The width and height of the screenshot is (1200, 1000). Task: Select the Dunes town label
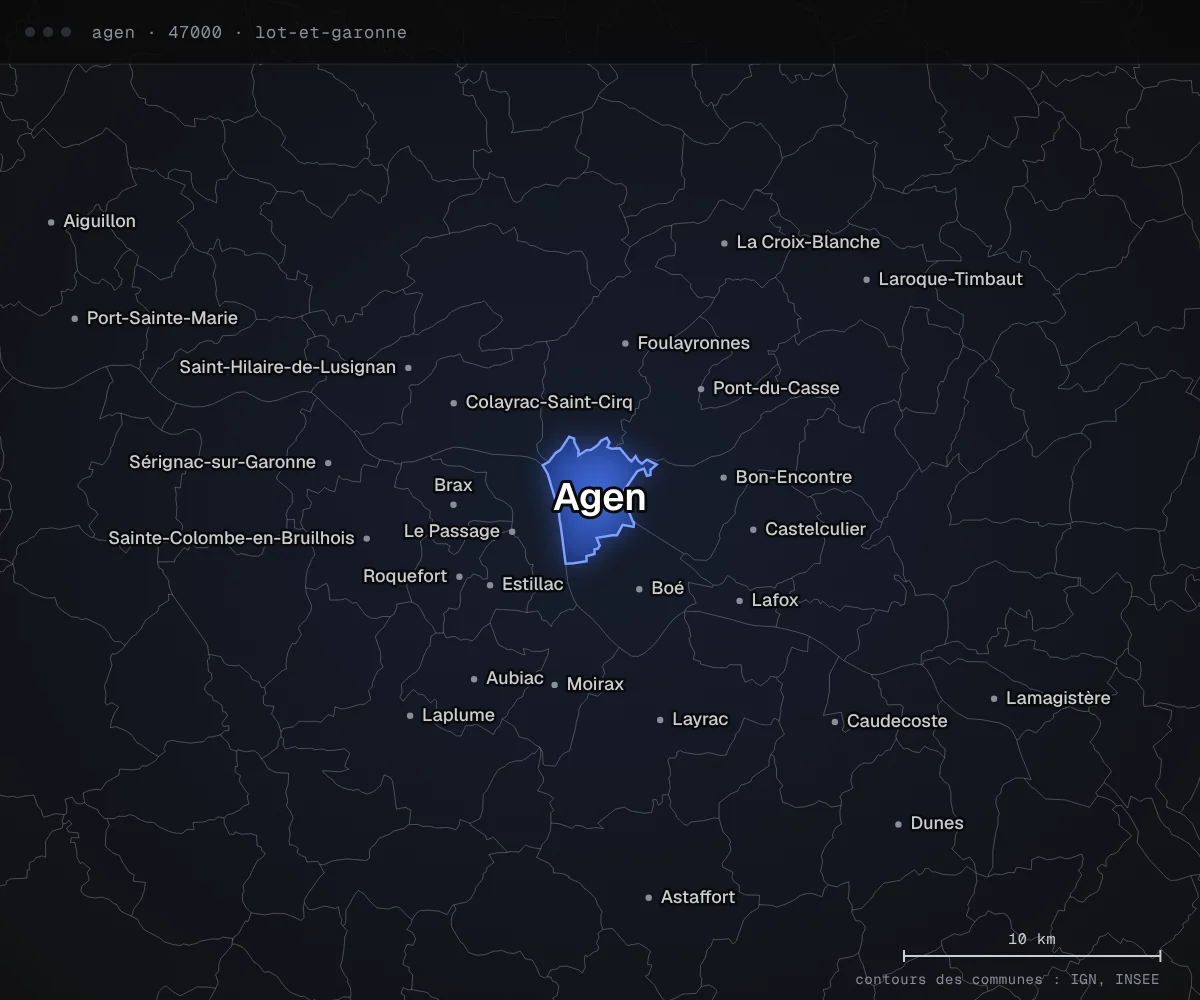(x=937, y=823)
